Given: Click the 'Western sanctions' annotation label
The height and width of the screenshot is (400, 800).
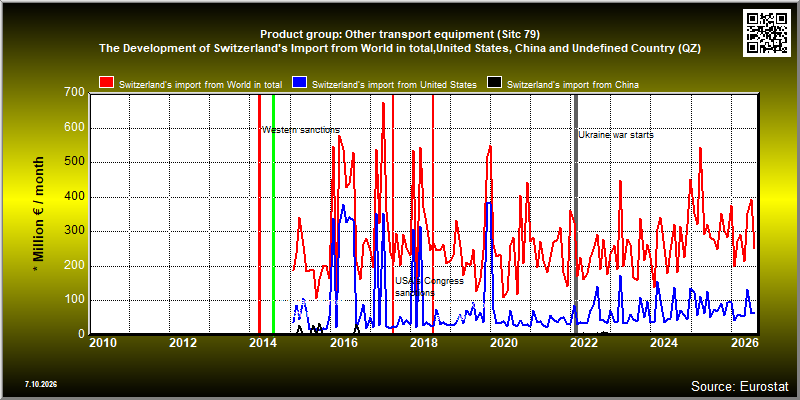Looking at the screenshot, I should [x=301, y=130].
